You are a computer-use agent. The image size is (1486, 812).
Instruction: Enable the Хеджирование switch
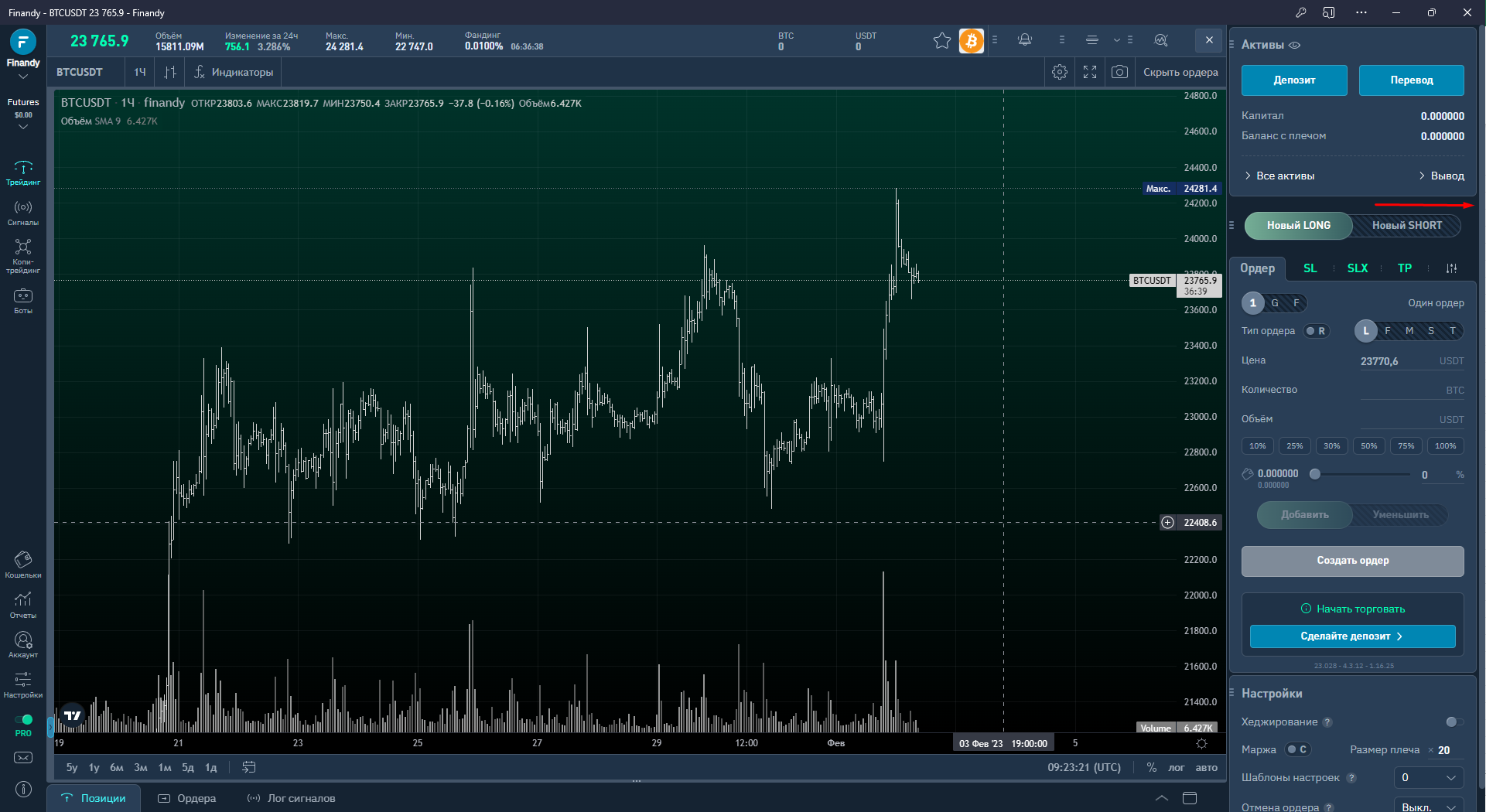pyautogui.click(x=1454, y=722)
